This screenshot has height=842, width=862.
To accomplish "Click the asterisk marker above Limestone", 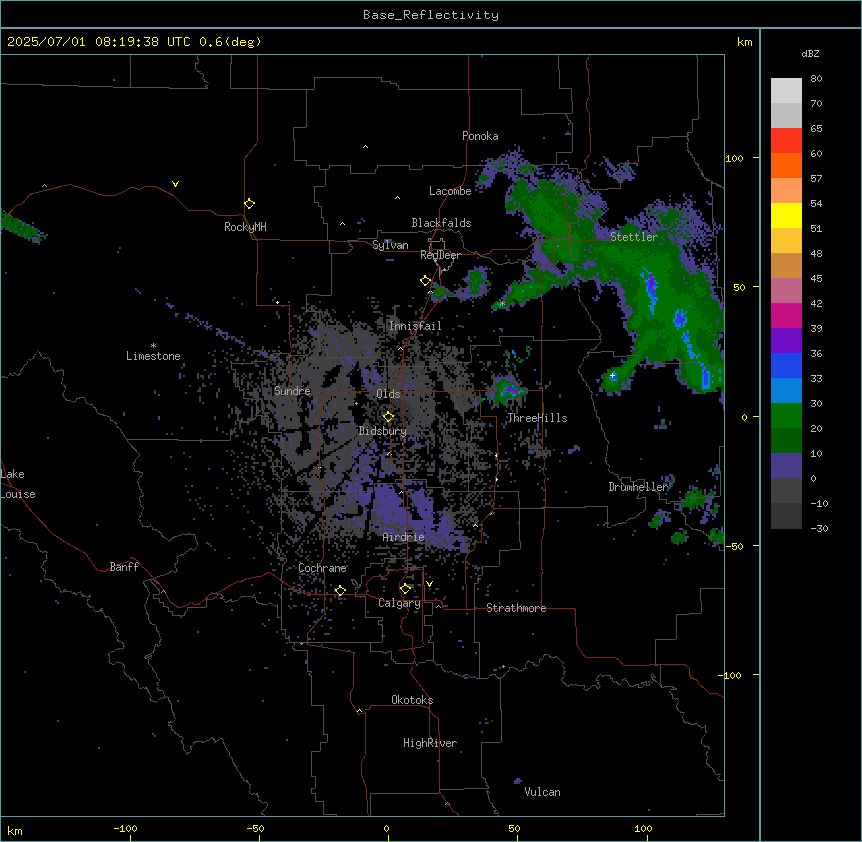I will click(153, 346).
